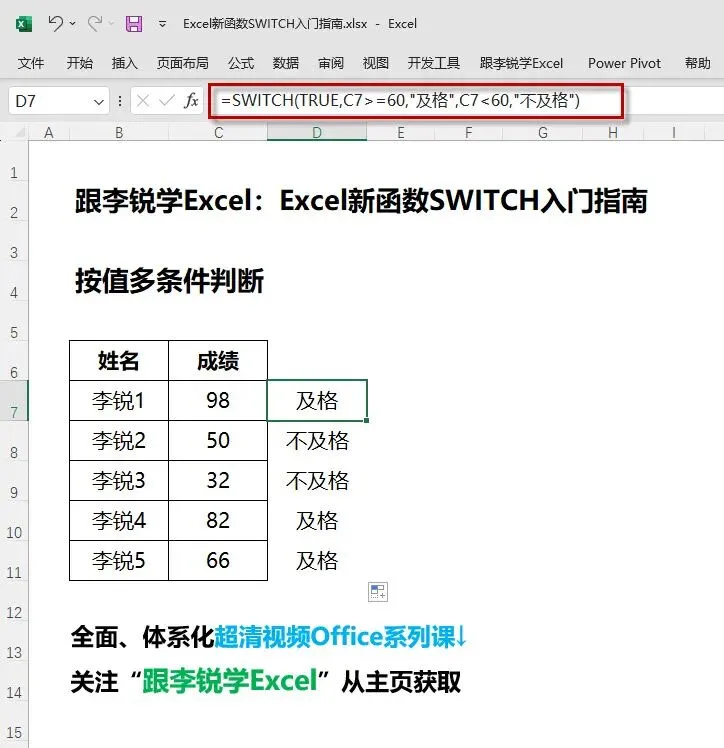The height and width of the screenshot is (748, 724).
Task: Click inside the SWITCH formula bar
Action: [416, 101]
